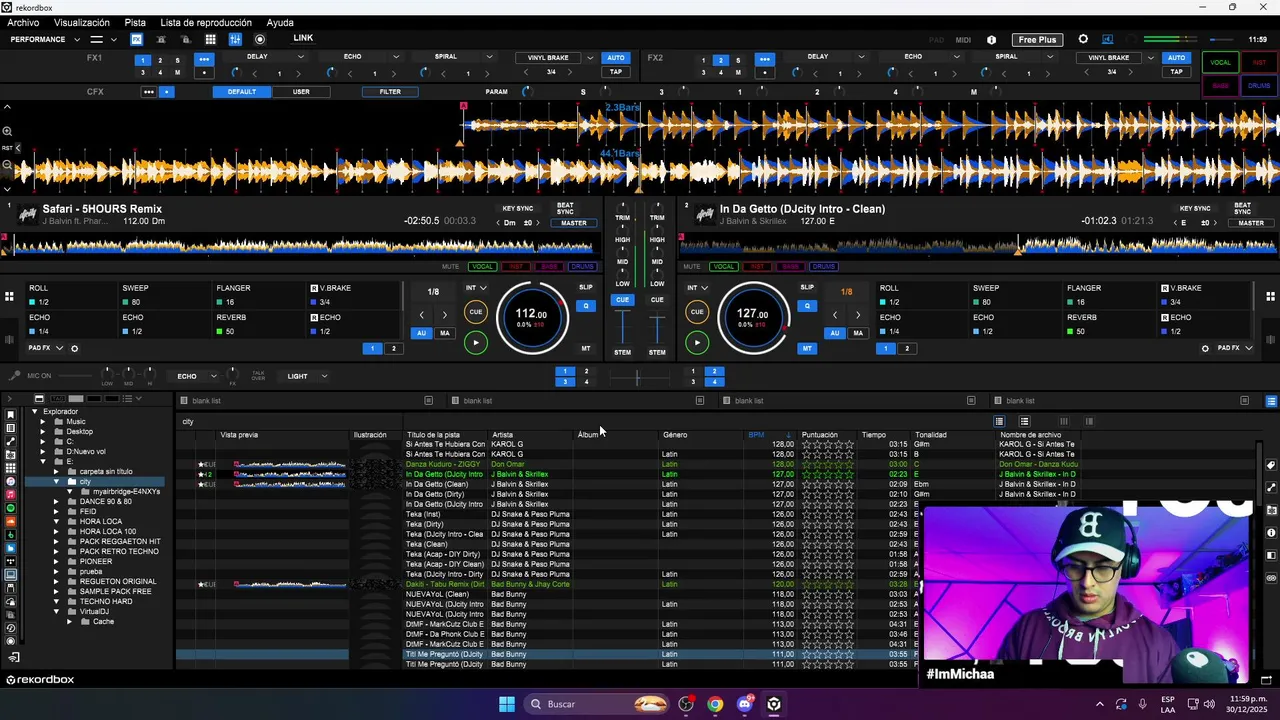1280x720 pixels.
Task: Click the sync manager icon at sidebar bottom
Action: 14,657
